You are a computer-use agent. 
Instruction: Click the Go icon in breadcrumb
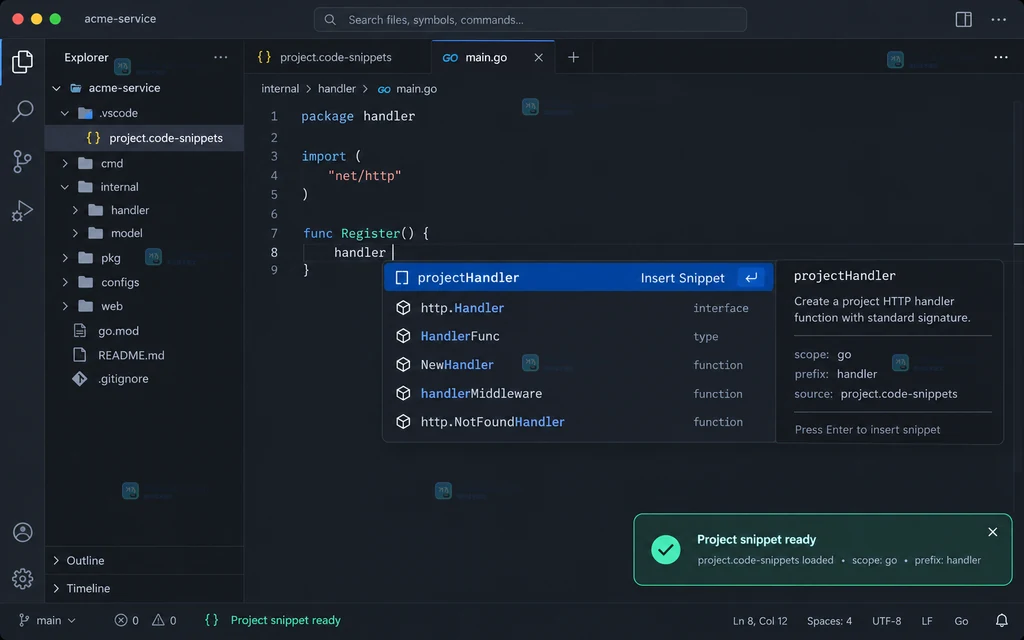click(x=384, y=89)
